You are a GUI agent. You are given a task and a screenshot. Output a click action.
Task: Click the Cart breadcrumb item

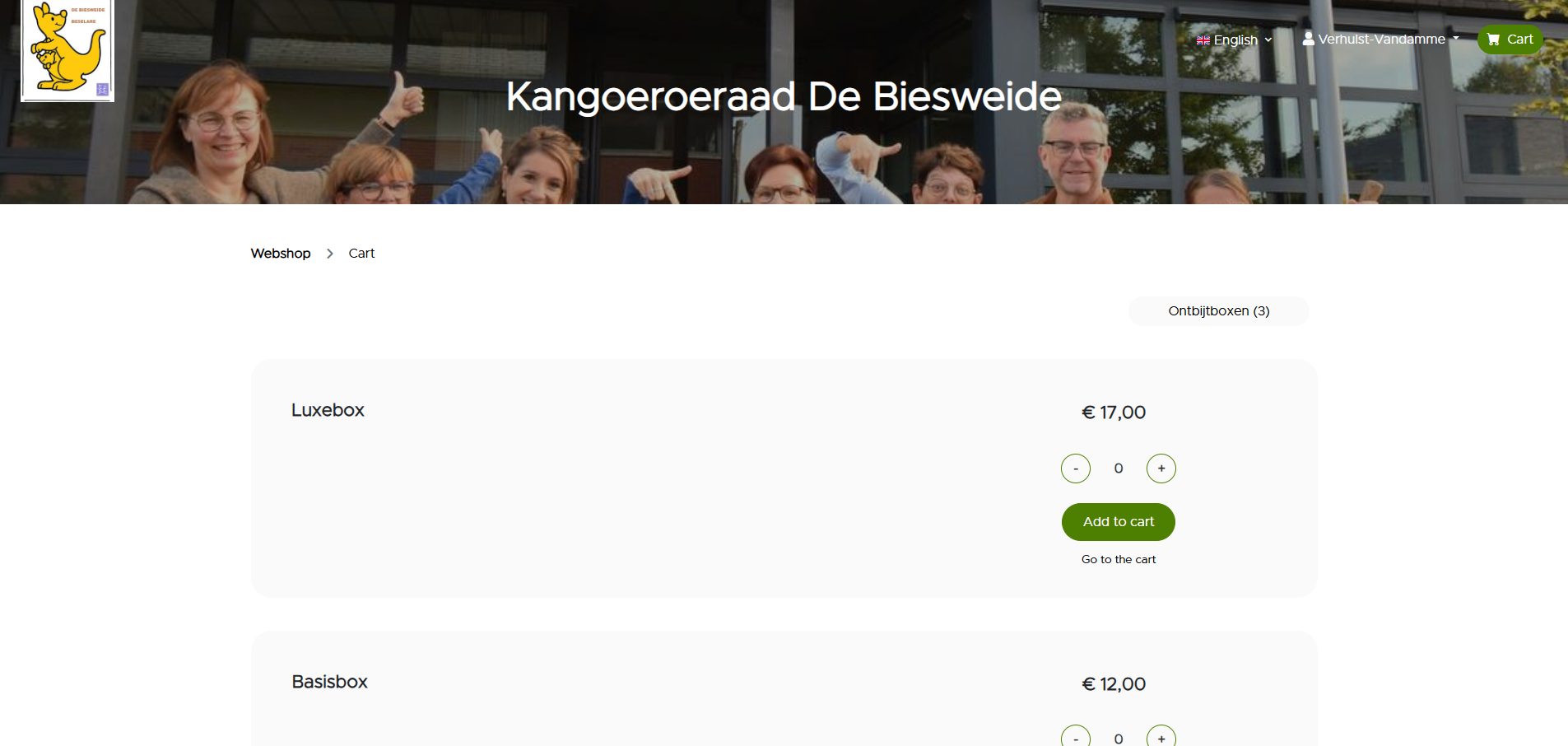(361, 254)
